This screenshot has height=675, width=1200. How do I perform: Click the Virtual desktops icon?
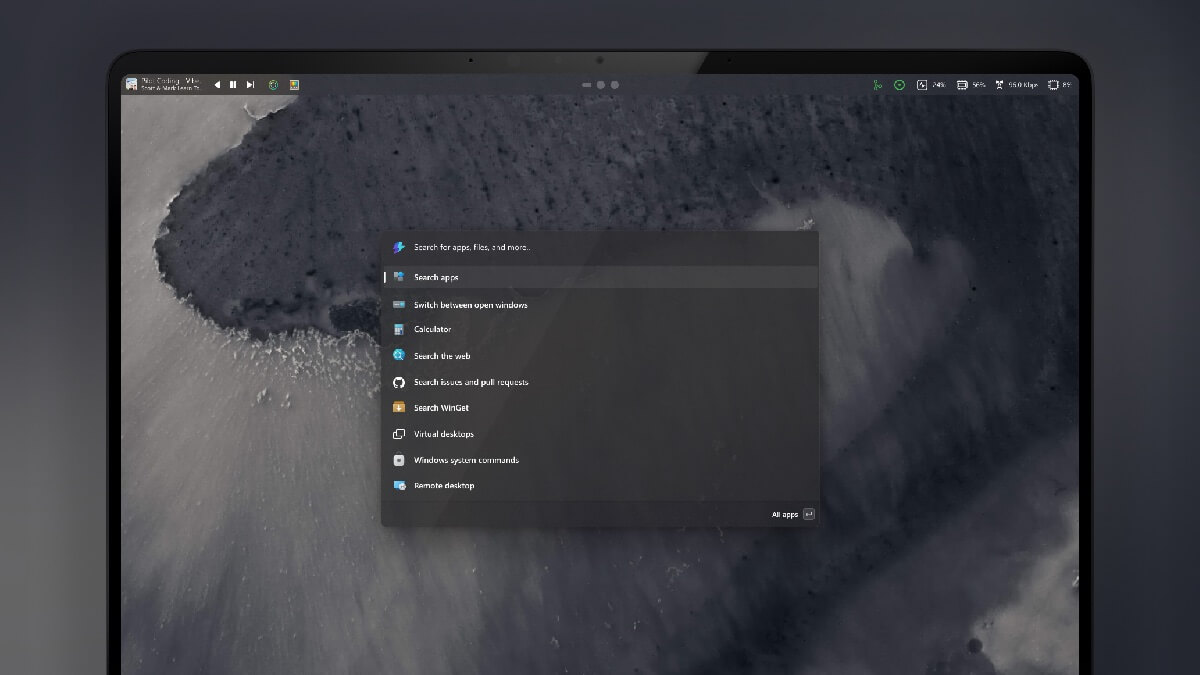(x=400, y=434)
